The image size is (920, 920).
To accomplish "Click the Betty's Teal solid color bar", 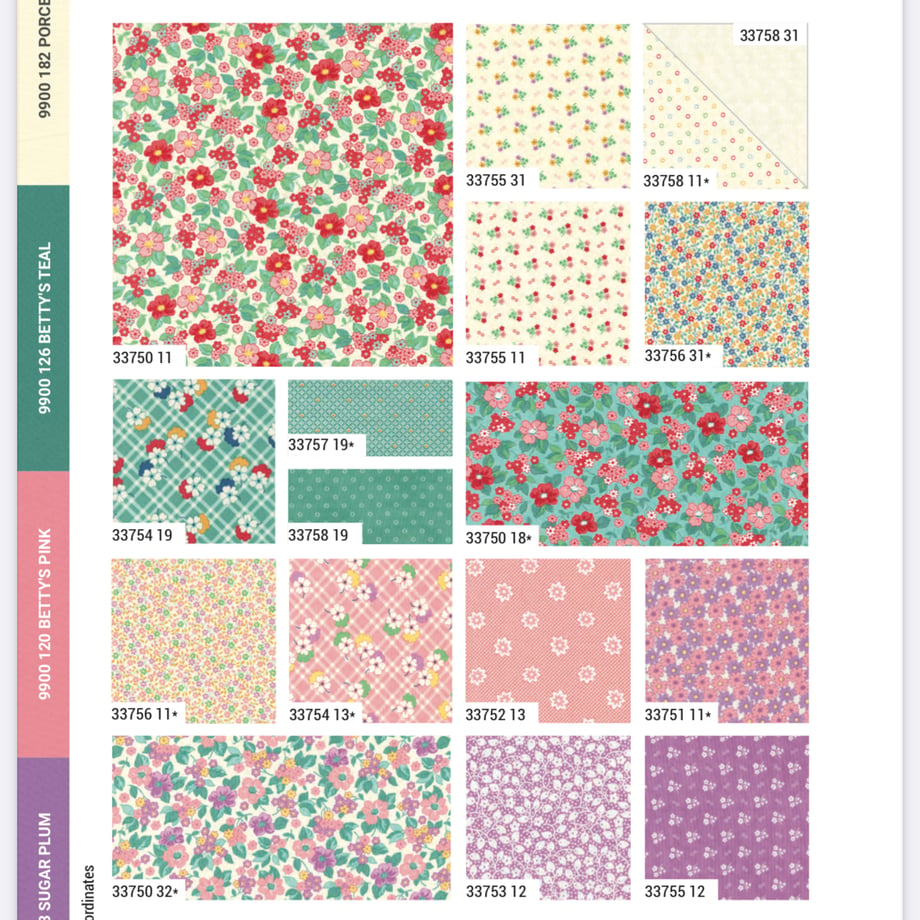I will (43, 328).
